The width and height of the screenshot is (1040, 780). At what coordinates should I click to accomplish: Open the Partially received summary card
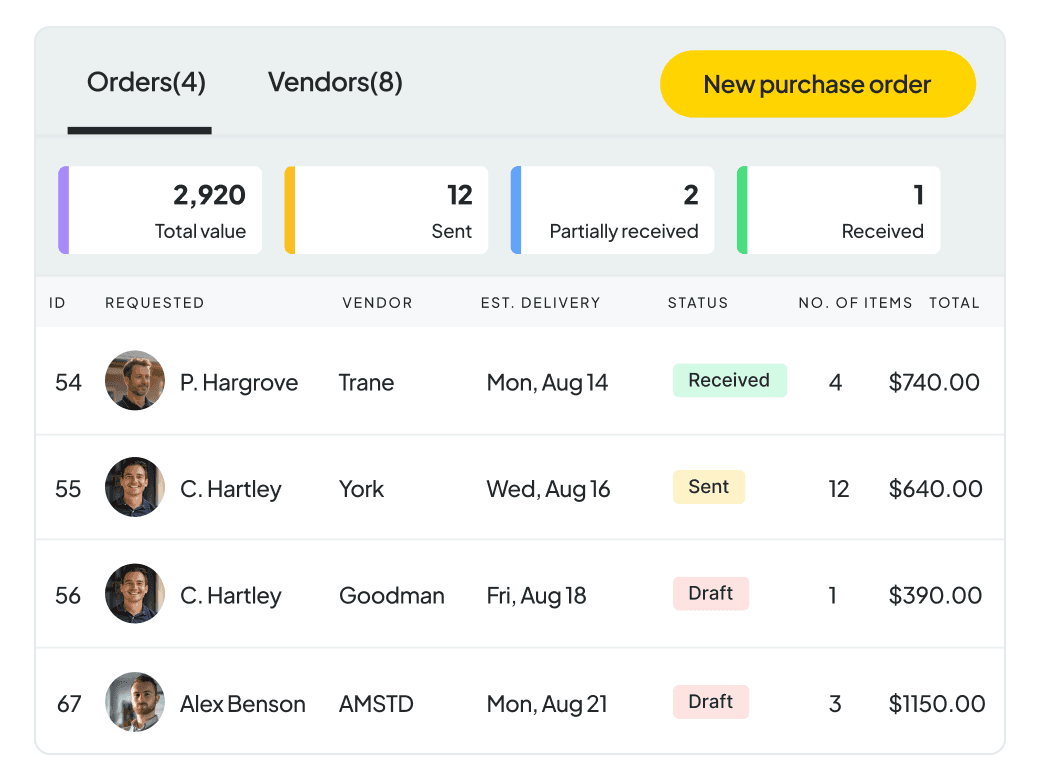612,210
